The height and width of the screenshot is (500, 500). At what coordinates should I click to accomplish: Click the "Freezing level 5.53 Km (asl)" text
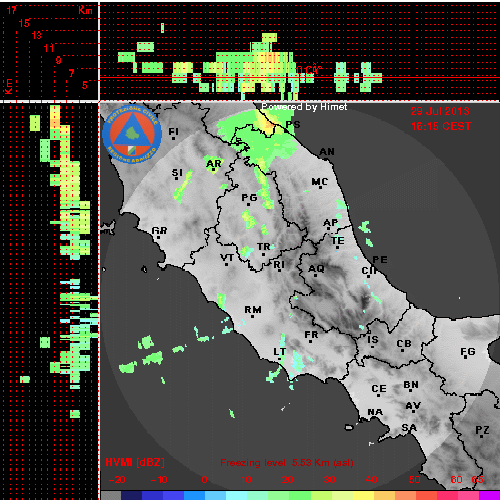(287, 463)
